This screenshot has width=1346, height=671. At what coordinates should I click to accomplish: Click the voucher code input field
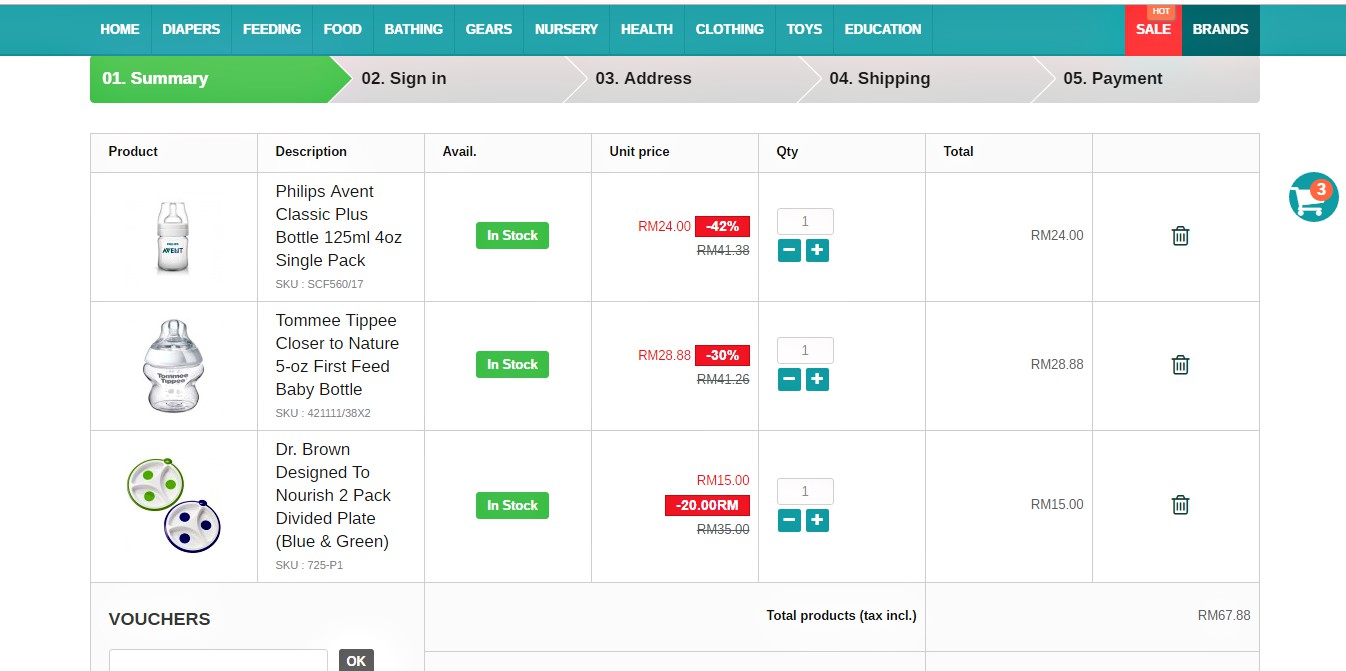tap(218, 660)
